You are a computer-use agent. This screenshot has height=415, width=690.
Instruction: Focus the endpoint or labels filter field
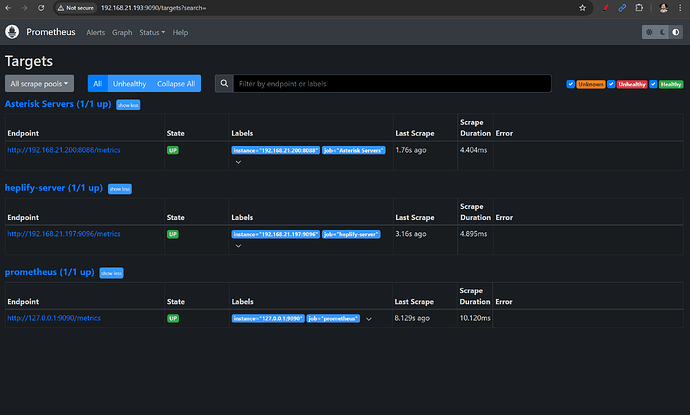point(390,84)
